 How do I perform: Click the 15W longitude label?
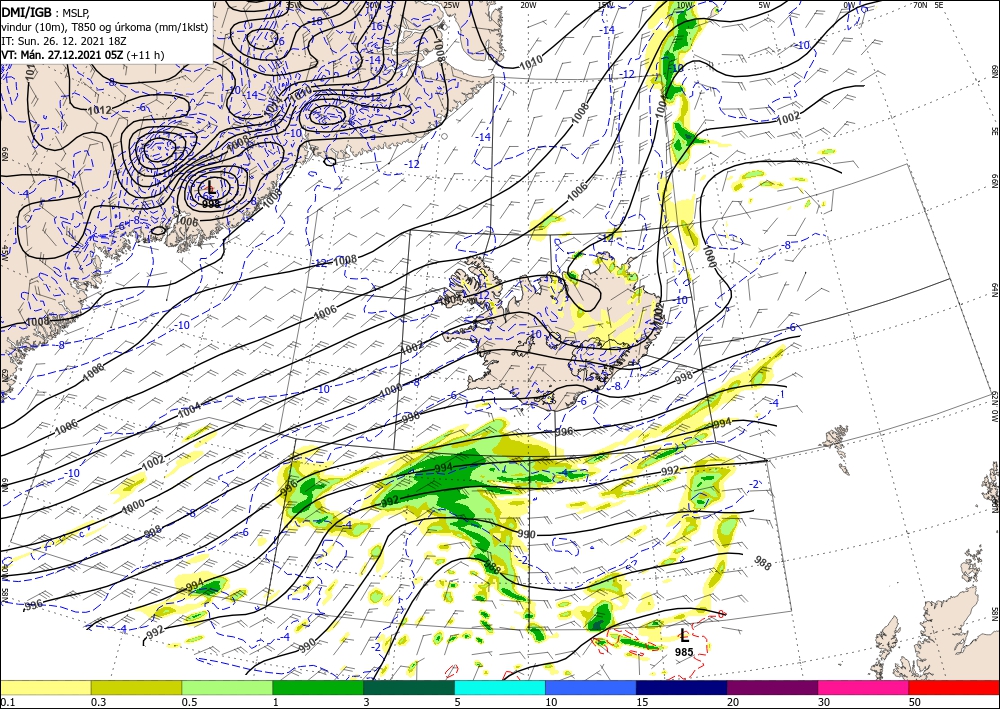606,5
